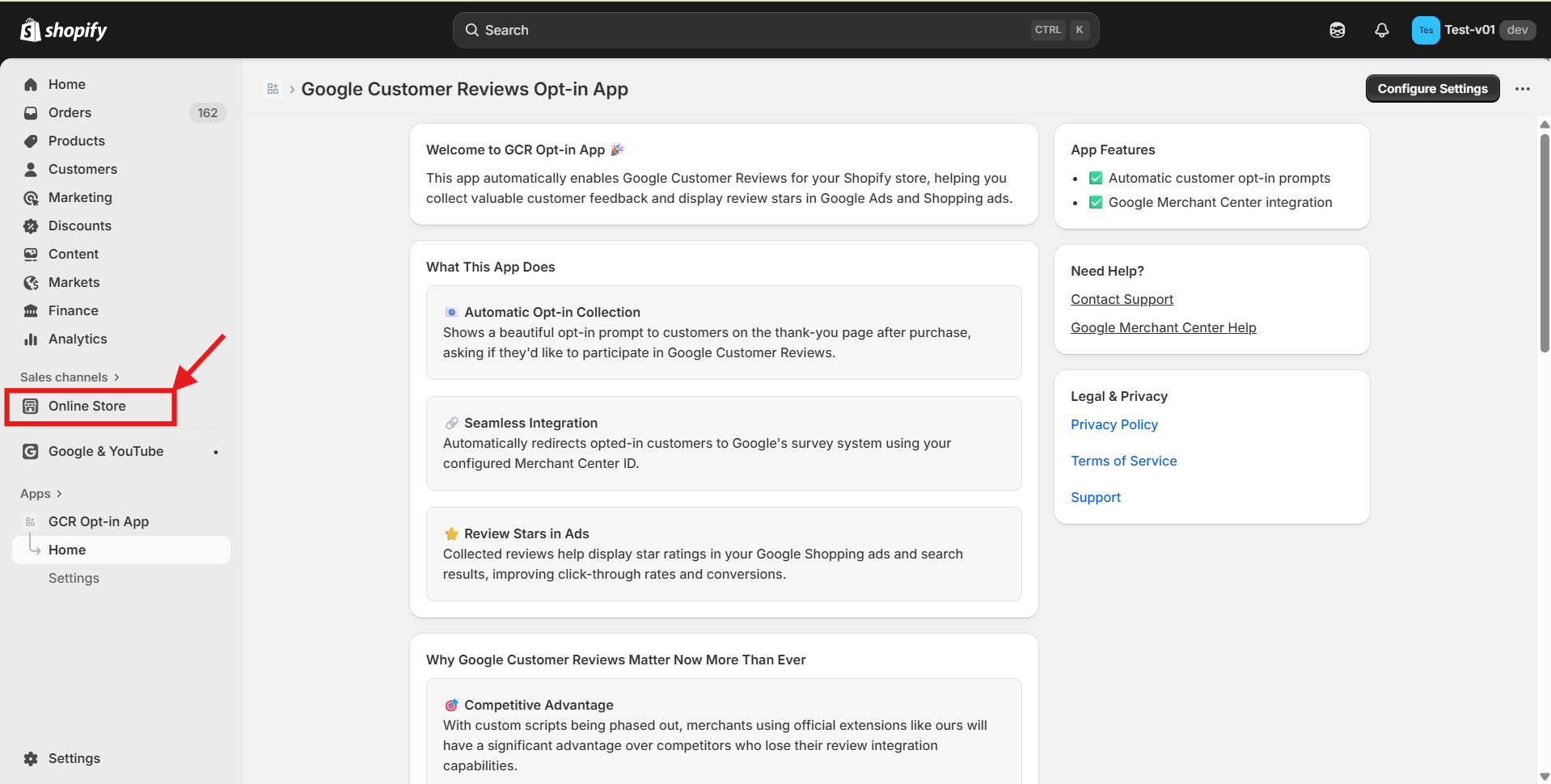Open Settings under GCR Opt-in App

[74, 578]
